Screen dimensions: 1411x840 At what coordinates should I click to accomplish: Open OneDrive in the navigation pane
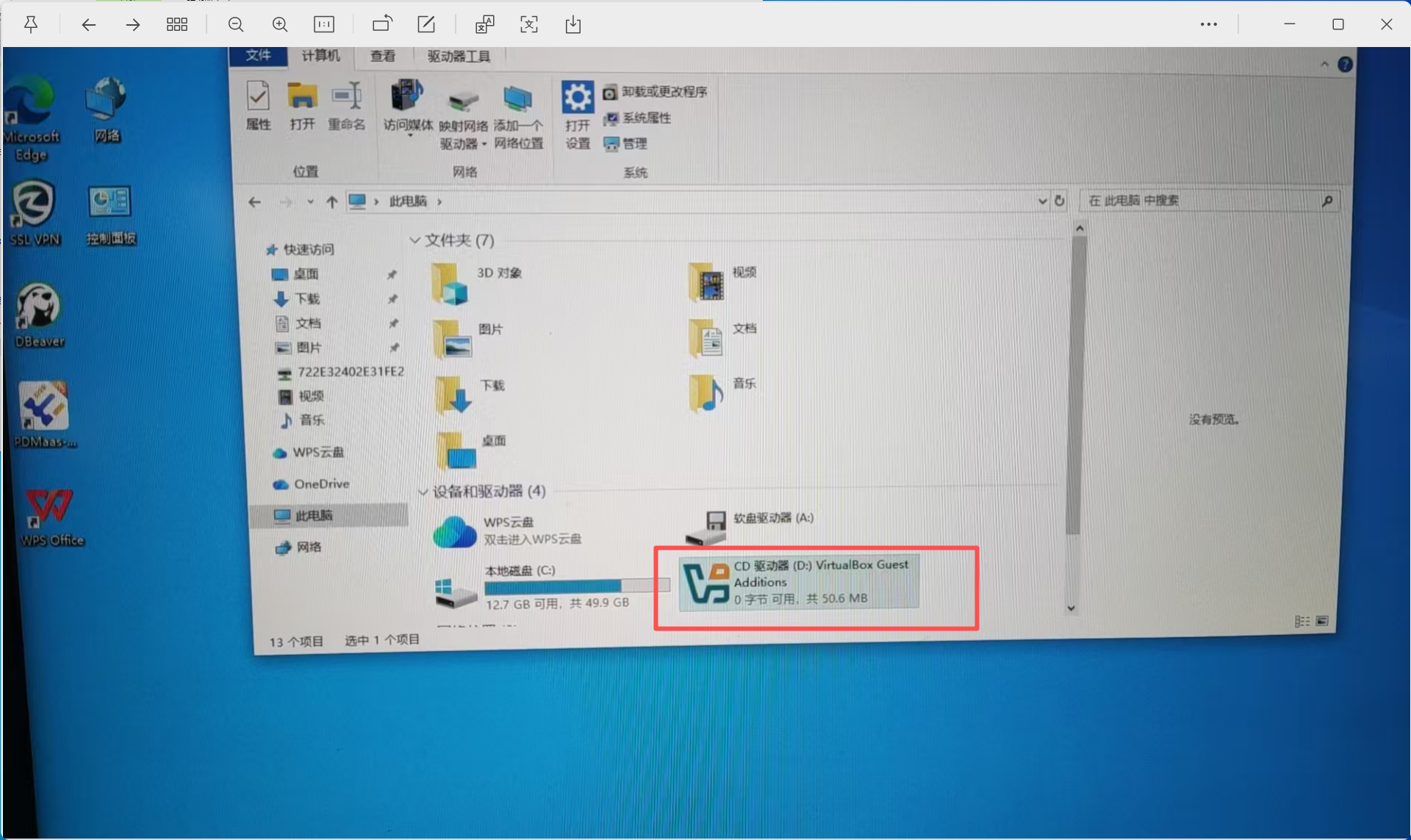click(x=321, y=484)
